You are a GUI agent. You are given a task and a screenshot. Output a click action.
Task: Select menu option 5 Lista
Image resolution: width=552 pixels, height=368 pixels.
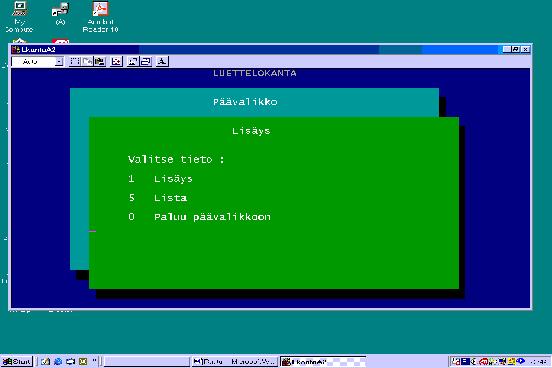coord(158,198)
